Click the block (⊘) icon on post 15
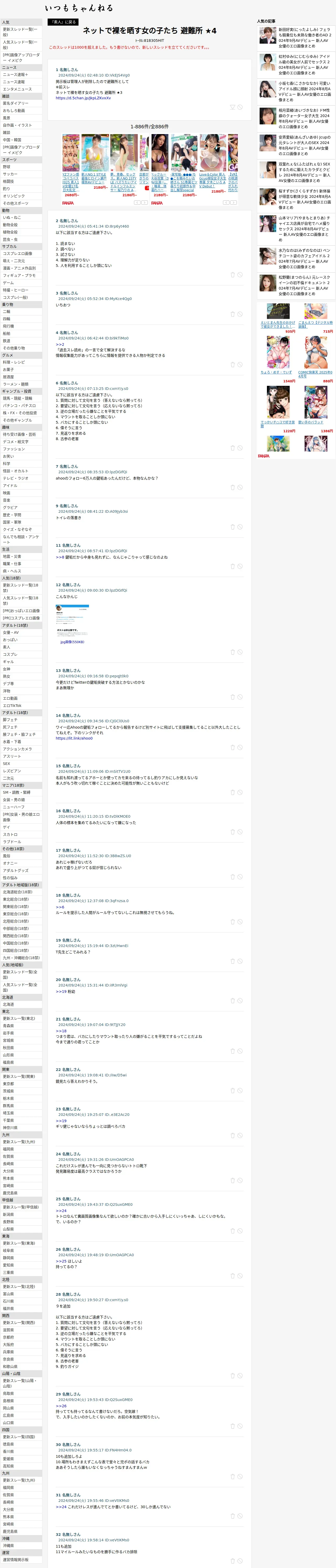 coord(240,793)
